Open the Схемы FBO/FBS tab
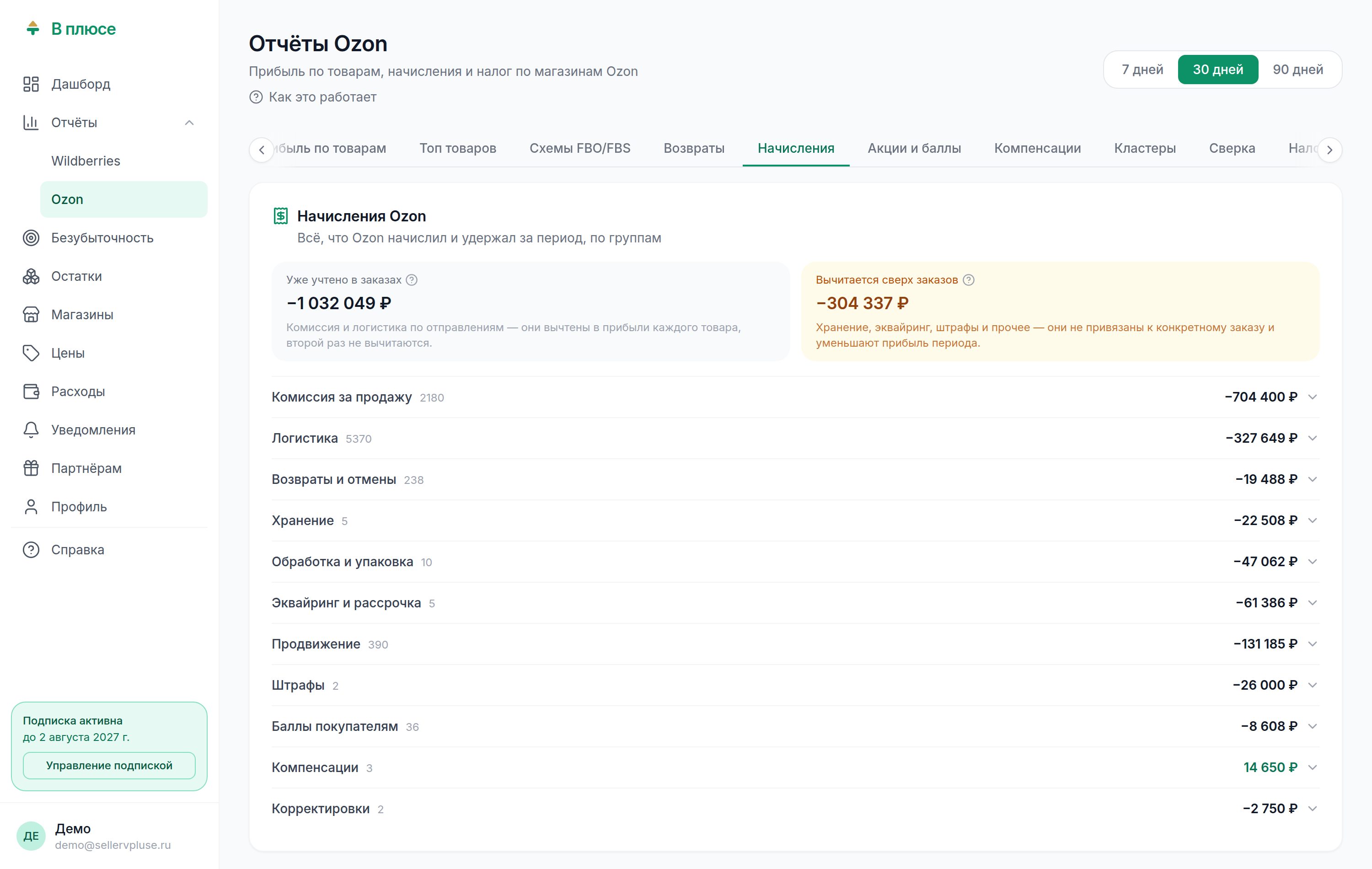The height and width of the screenshot is (869, 1372). pos(579,149)
